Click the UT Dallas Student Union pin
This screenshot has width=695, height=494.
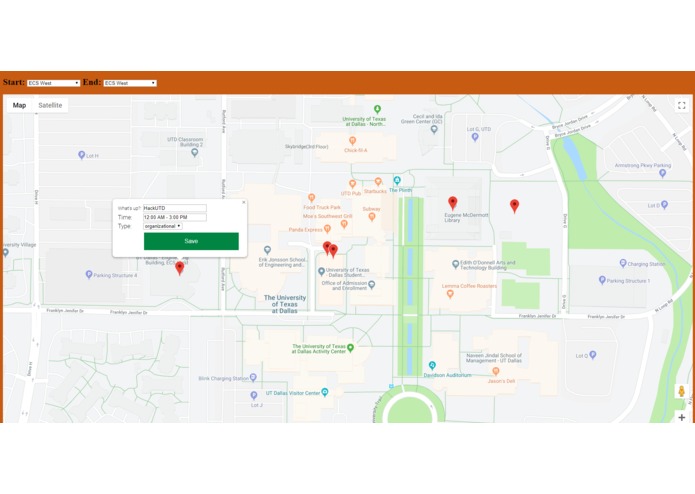[x=321, y=271]
